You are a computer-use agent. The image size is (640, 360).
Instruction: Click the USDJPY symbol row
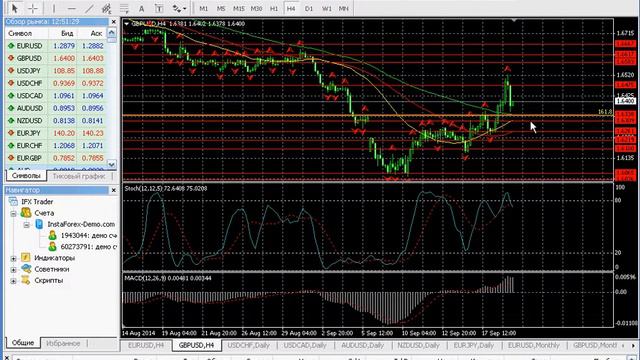point(56,71)
